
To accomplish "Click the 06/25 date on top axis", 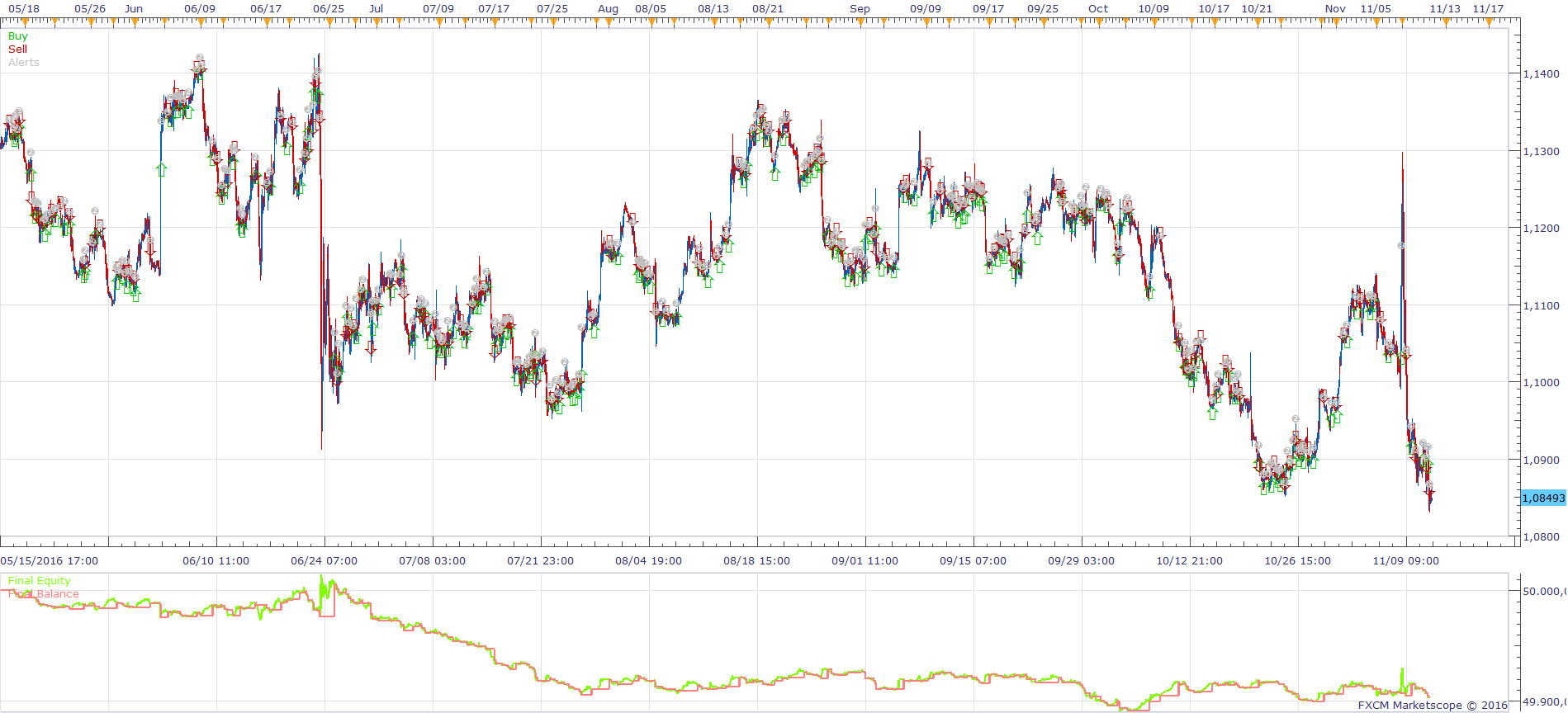I will click(x=329, y=9).
